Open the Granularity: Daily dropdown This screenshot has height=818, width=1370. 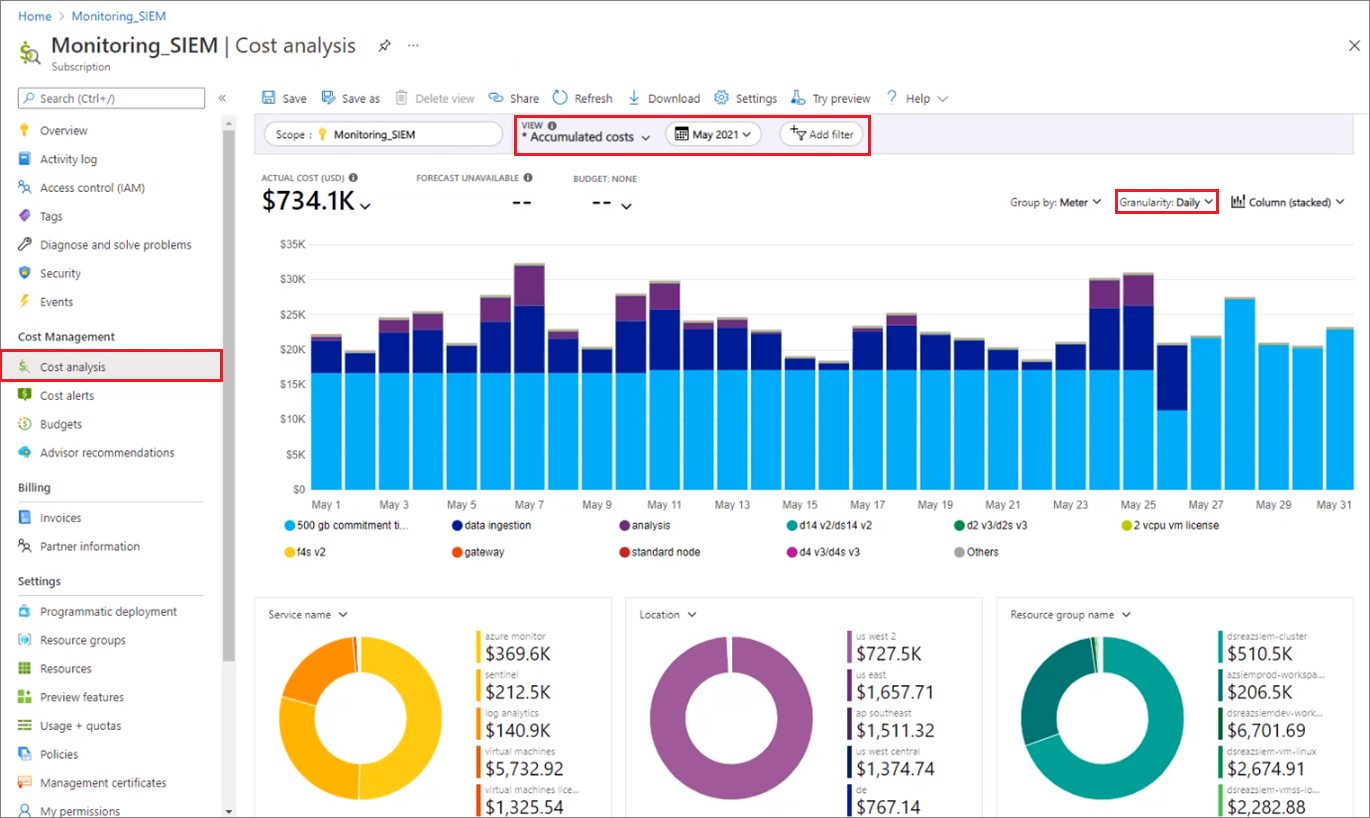point(1166,201)
